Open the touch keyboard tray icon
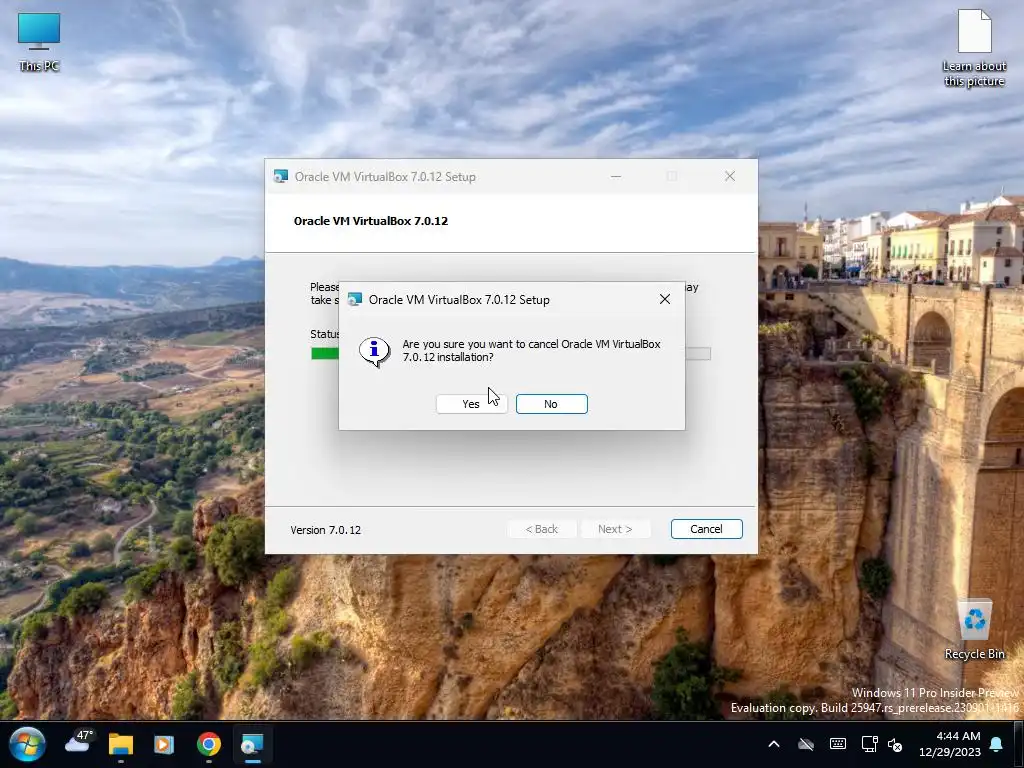The width and height of the screenshot is (1024, 768). (838, 744)
